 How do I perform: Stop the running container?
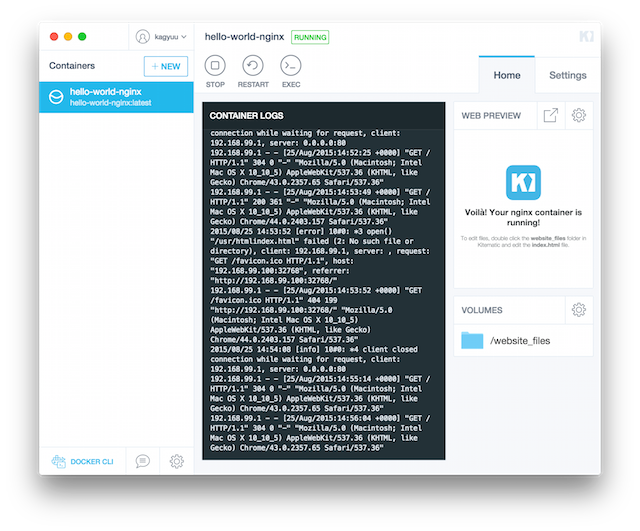click(215, 66)
